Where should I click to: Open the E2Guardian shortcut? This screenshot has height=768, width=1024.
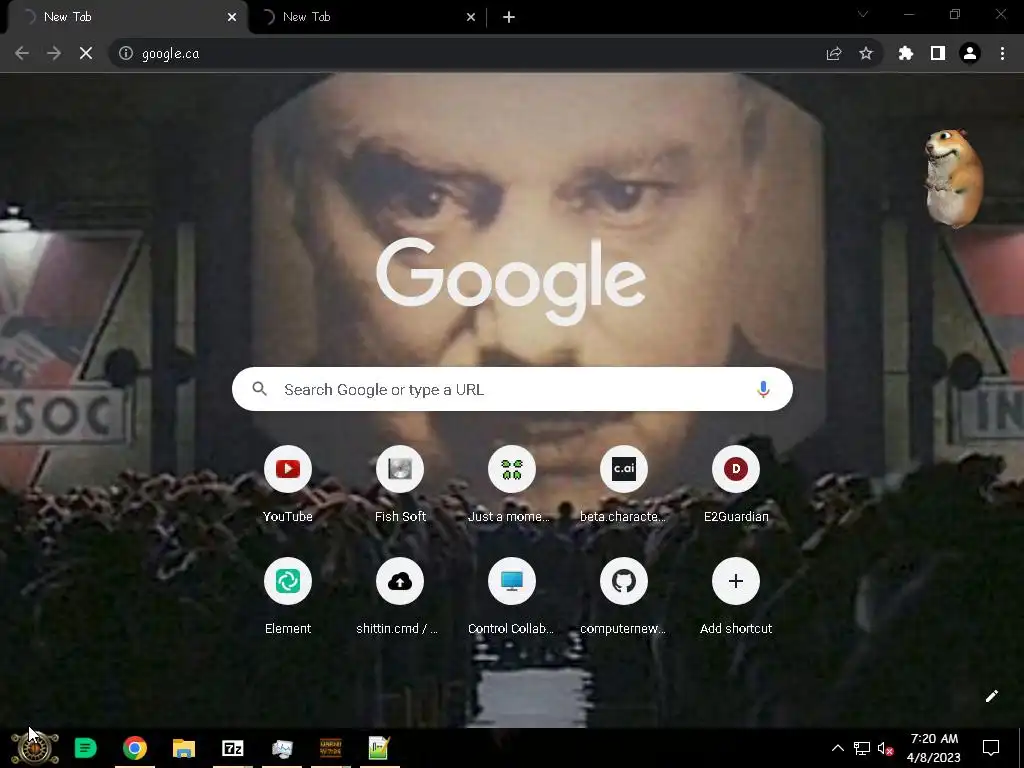tap(735, 469)
